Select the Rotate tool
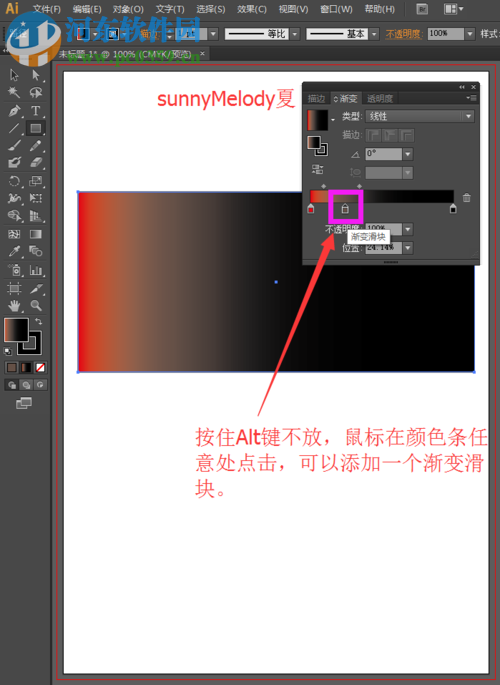The width and height of the screenshot is (500, 685). (14, 181)
